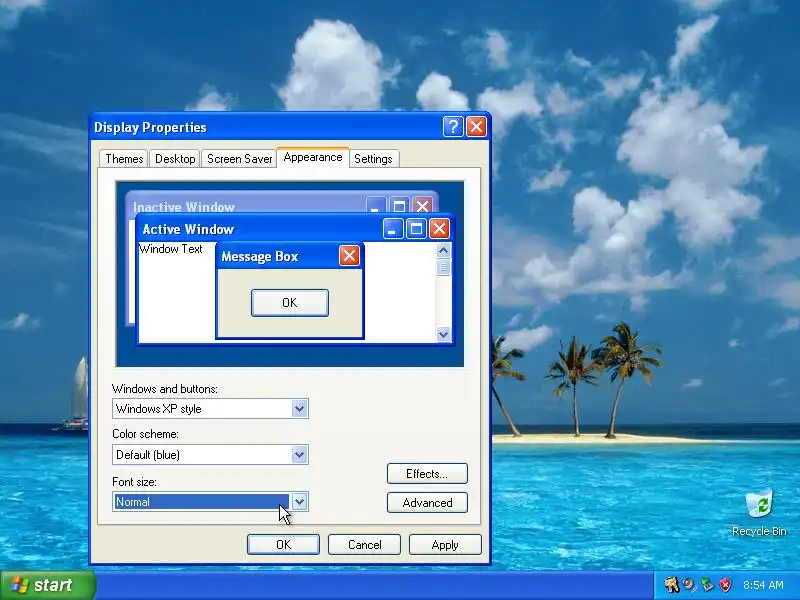Open the Desktop tab

coord(175,159)
